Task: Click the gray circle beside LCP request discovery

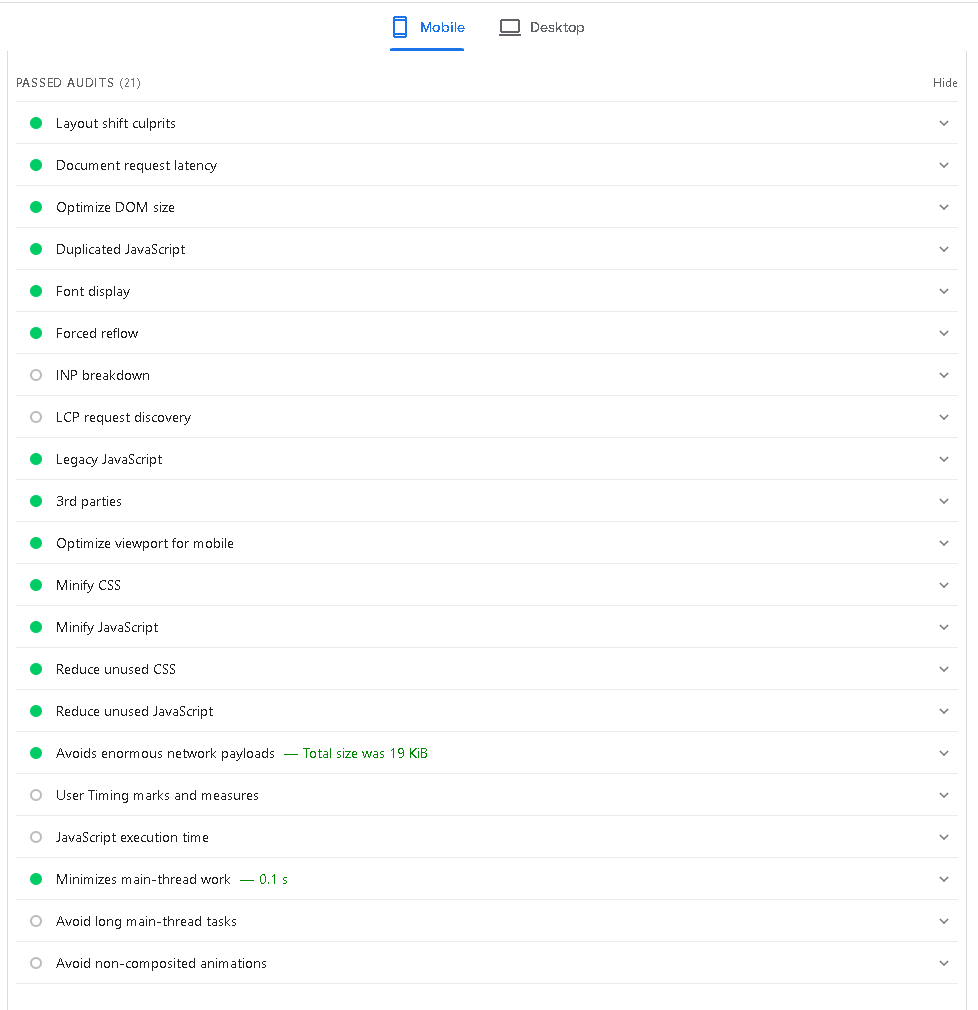Action: 35,417
